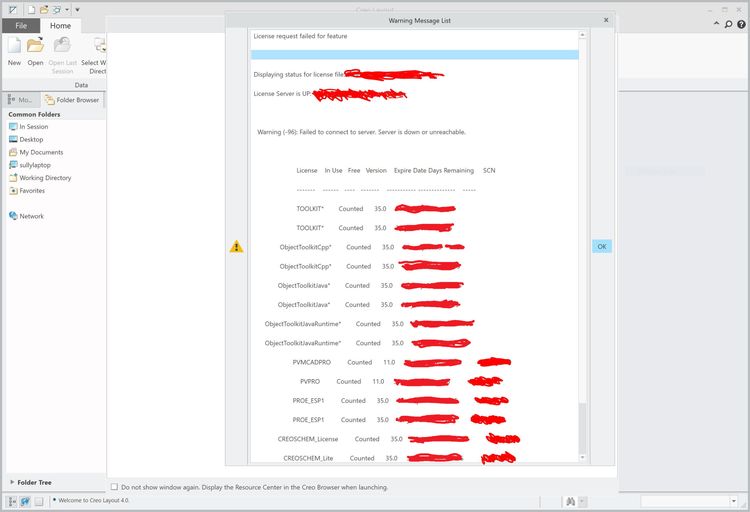
Task: Toggle the web browser icon in the status bar
Action: tap(25, 501)
